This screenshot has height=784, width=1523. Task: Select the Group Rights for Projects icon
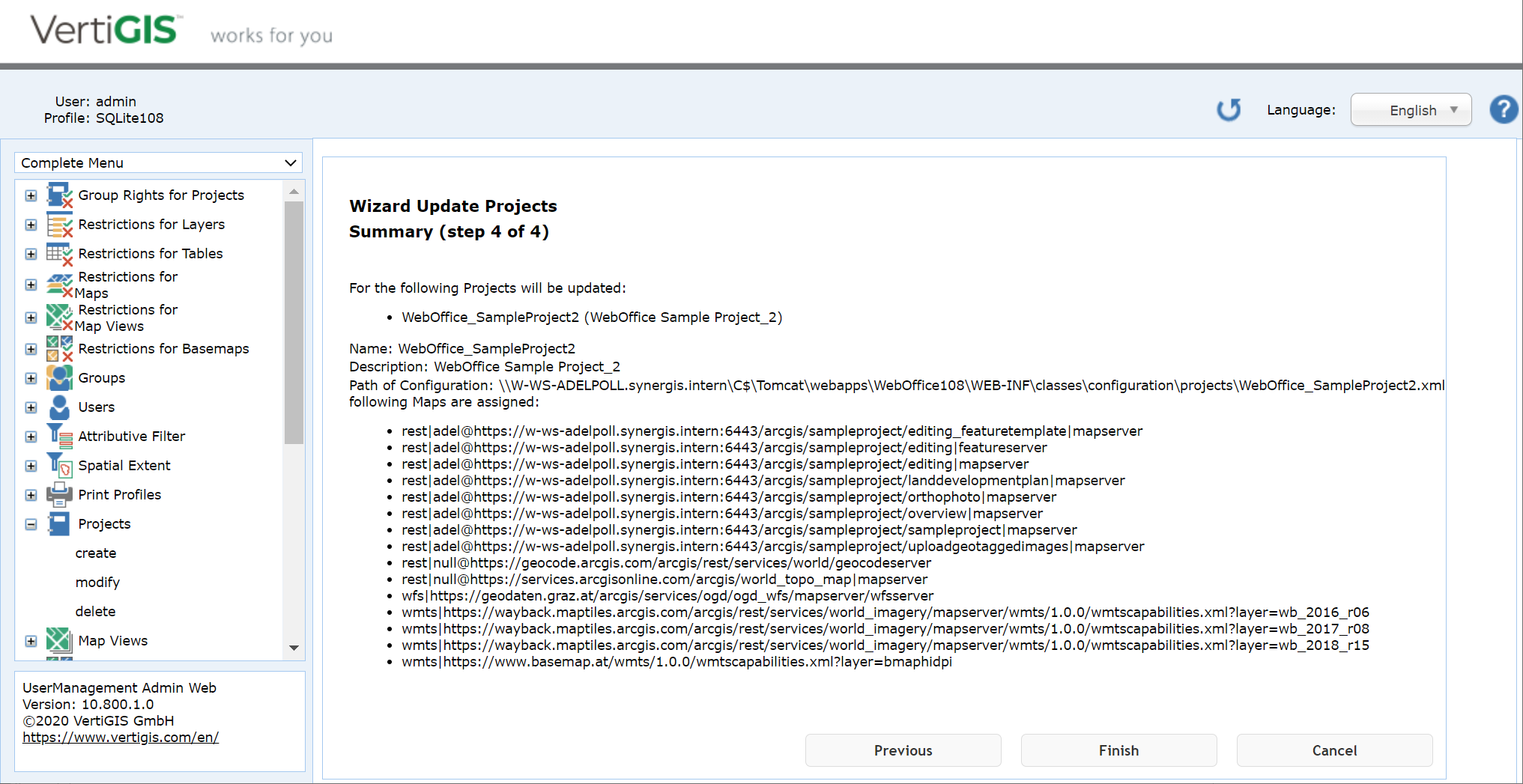coord(59,195)
